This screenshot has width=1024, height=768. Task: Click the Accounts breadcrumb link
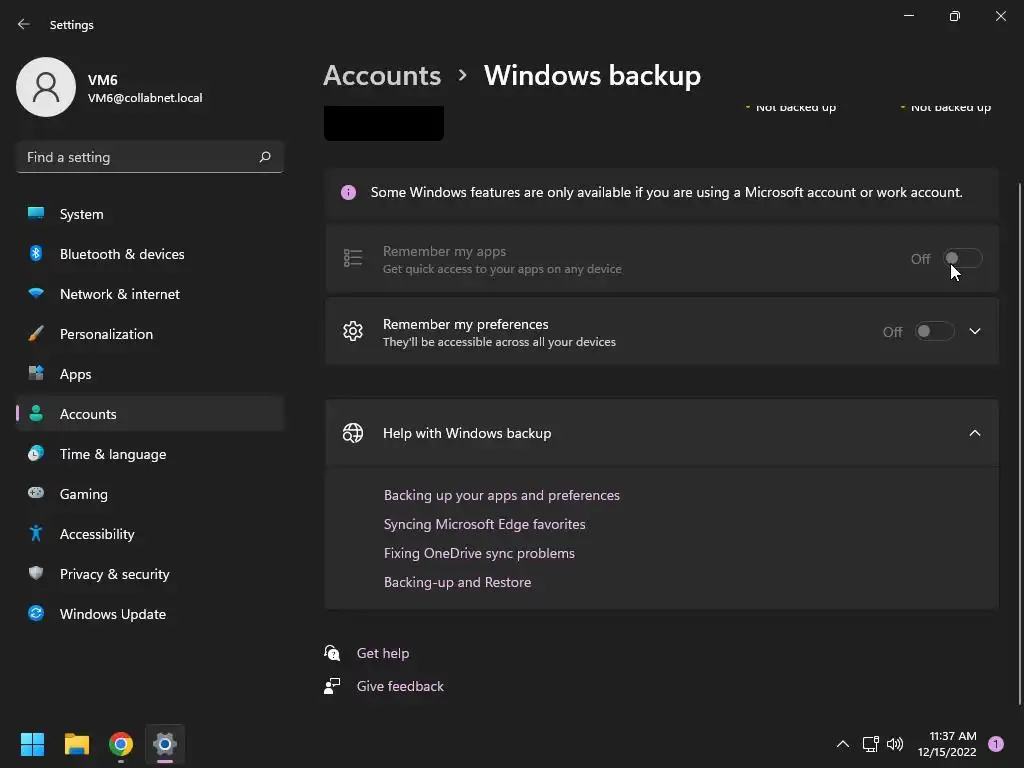(x=382, y=76)
